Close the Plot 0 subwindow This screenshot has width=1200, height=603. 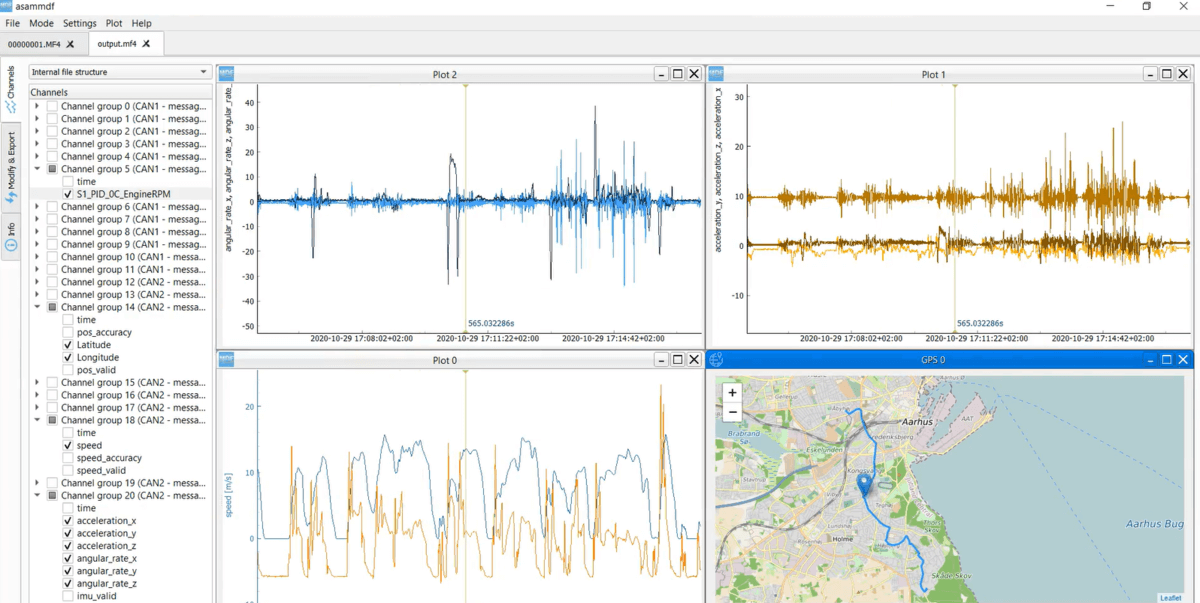(694, 359)
